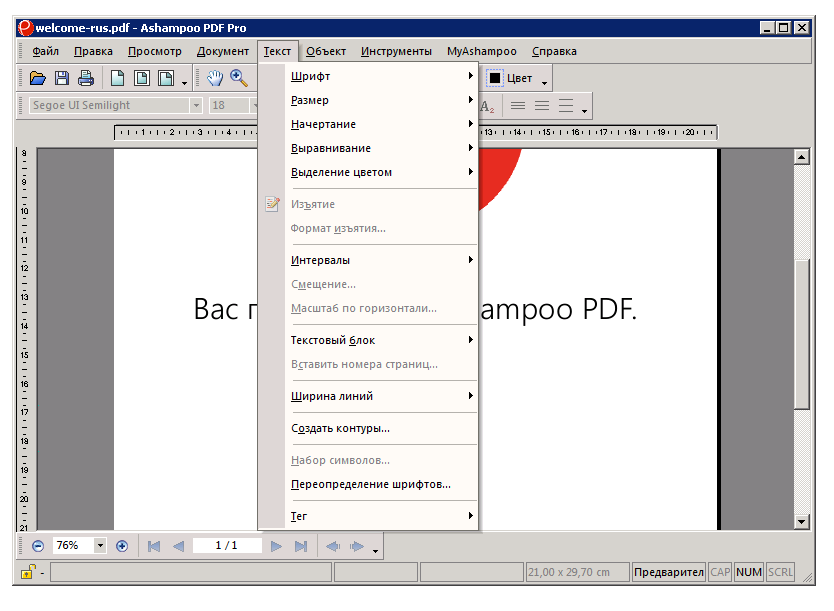This screenshot has width=834, height=611.
Task: Expand the Шрифт submenu
Action: 381,76
